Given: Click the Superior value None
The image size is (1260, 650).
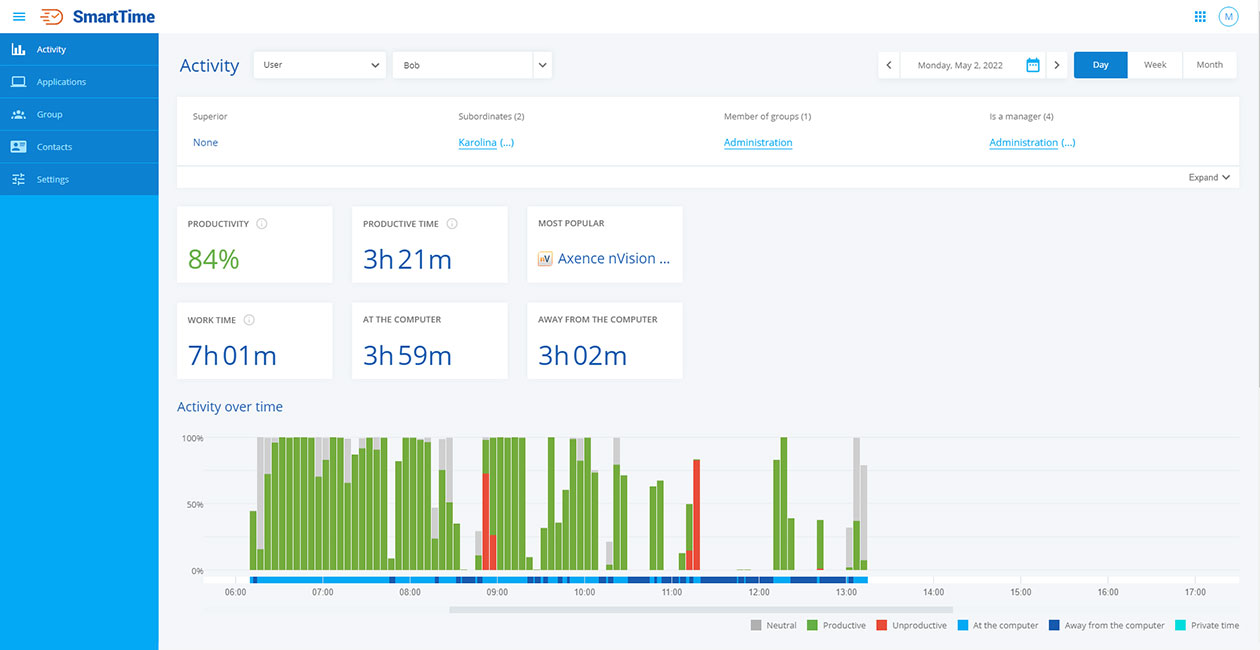Looking at the screenshot, I should [205, 143].
